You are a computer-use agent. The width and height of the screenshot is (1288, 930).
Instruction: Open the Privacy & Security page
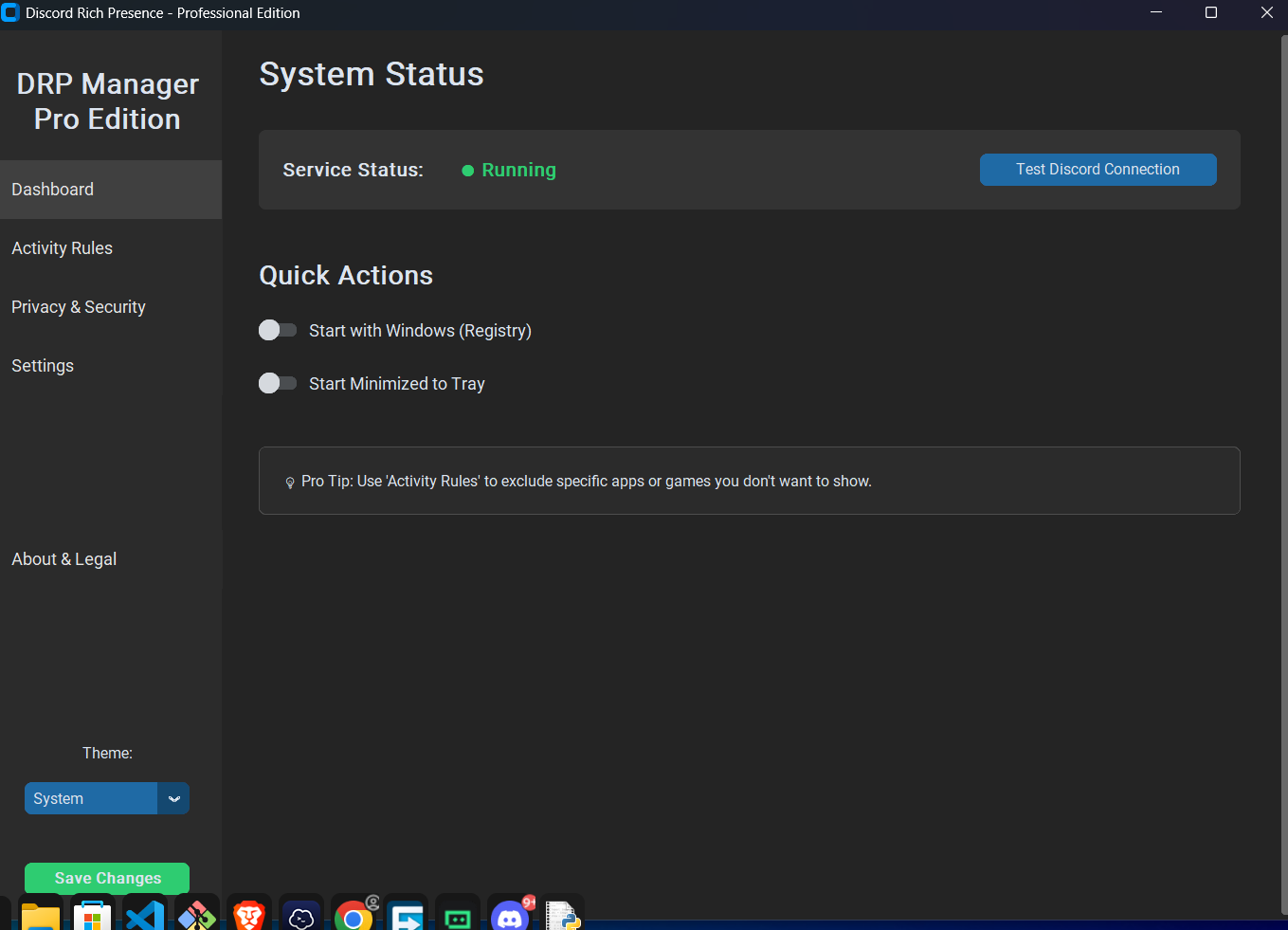click(x=111, y=307)
